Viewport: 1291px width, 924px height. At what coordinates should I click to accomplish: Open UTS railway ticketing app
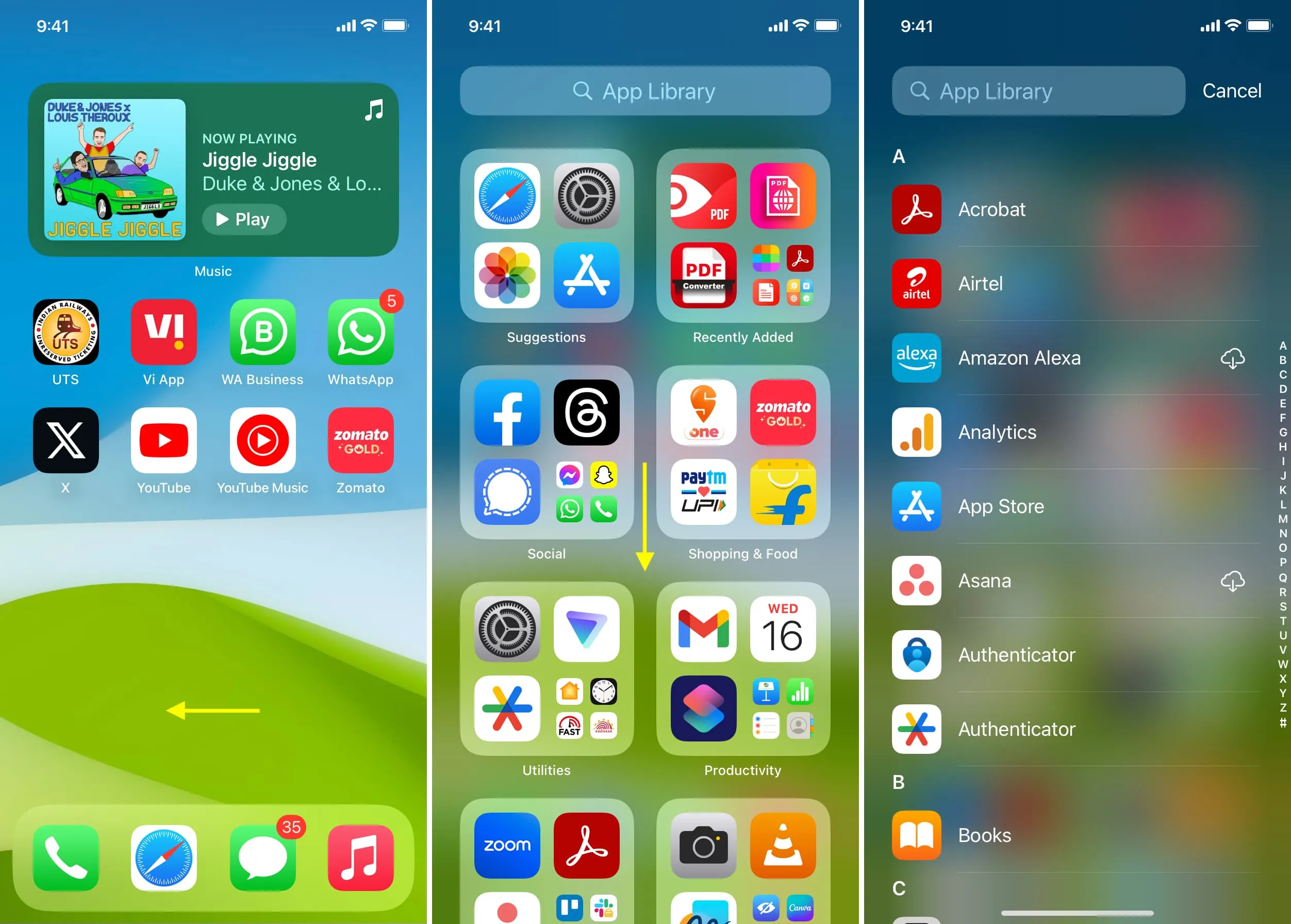(65, 334)
